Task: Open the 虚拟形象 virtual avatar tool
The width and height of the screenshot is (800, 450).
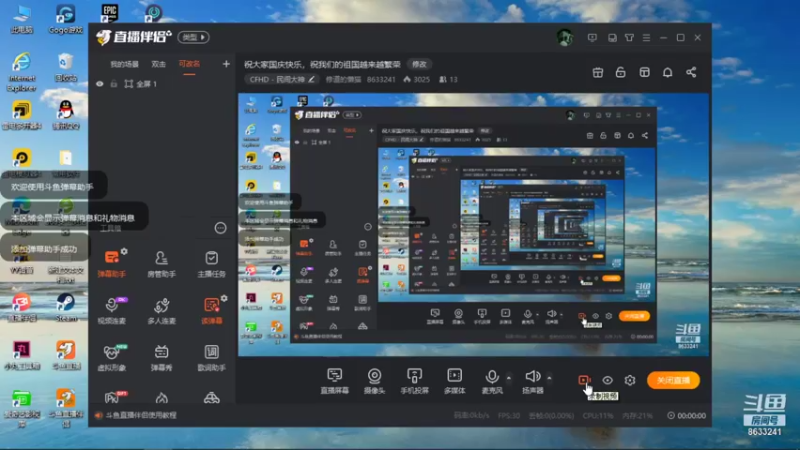Action: coord(112,357)
